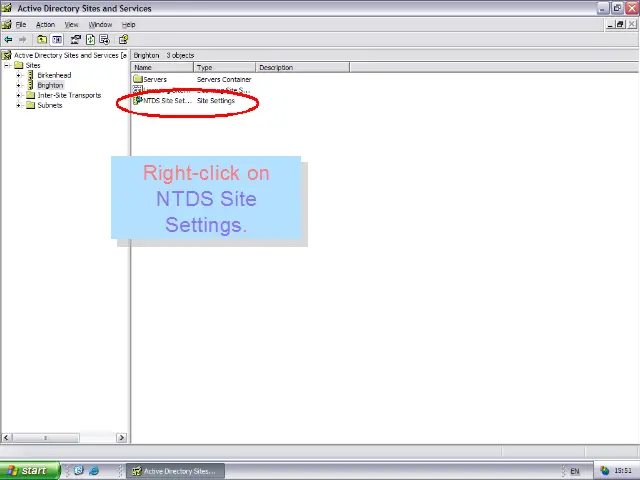
Task: Click the Properties toolbar icon
Action: tap(76, 40)
